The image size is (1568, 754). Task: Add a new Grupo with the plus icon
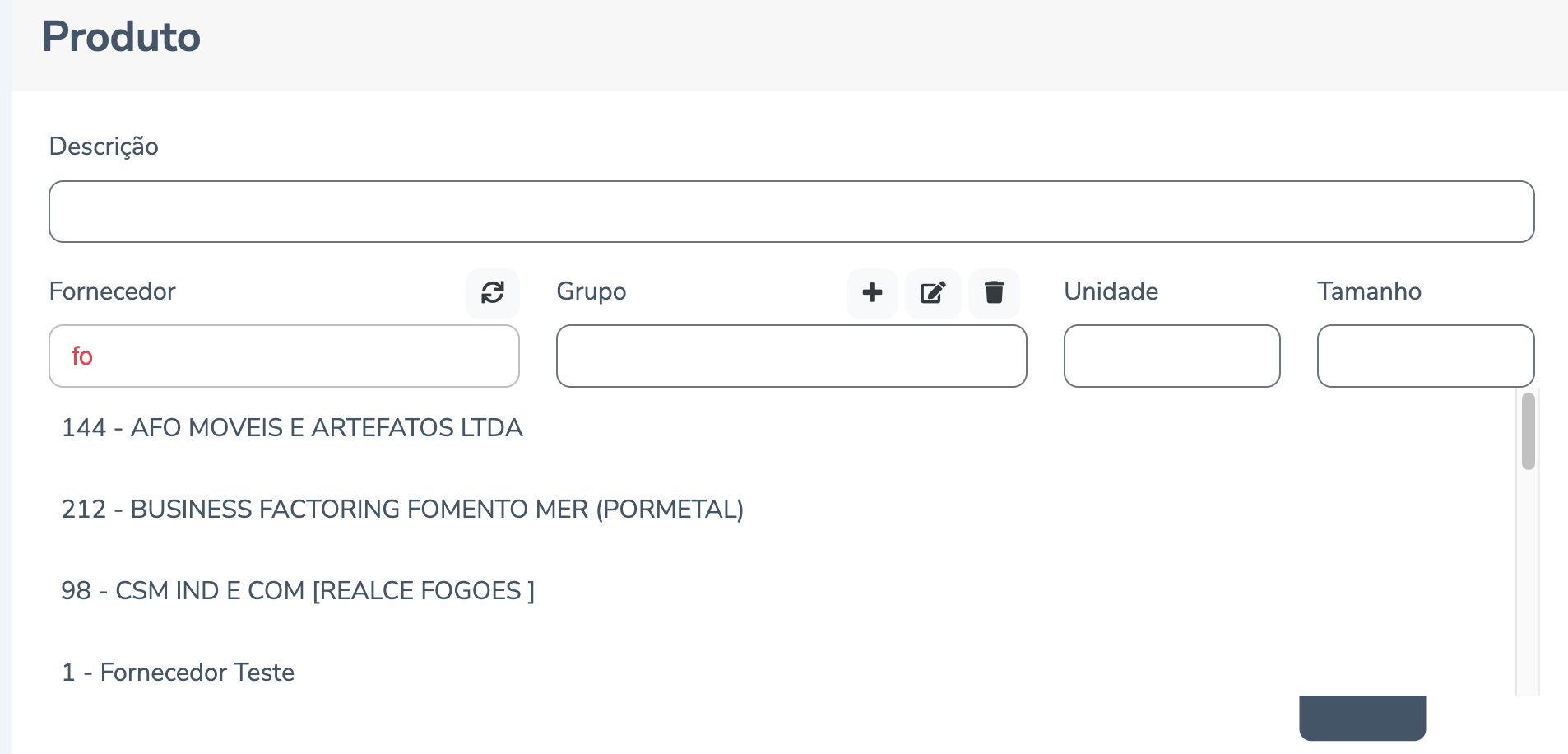click(x=872, y=293)
